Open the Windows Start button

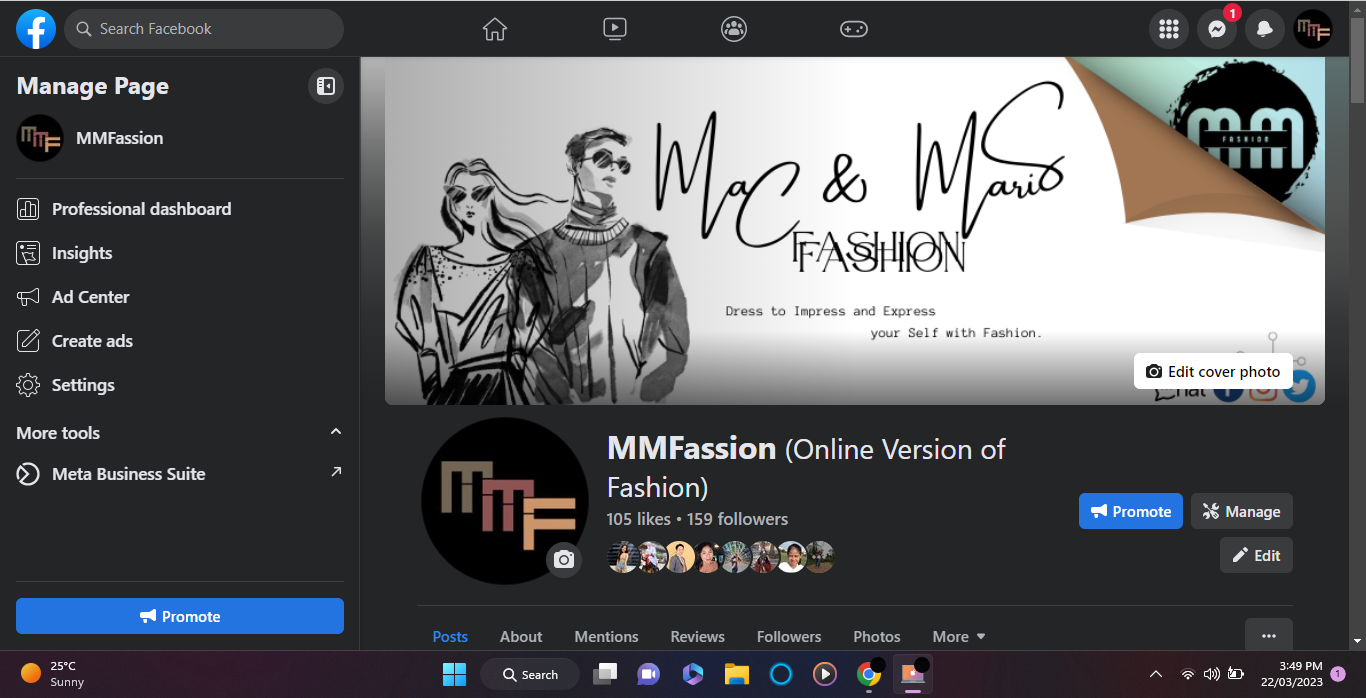click(454, 674)
